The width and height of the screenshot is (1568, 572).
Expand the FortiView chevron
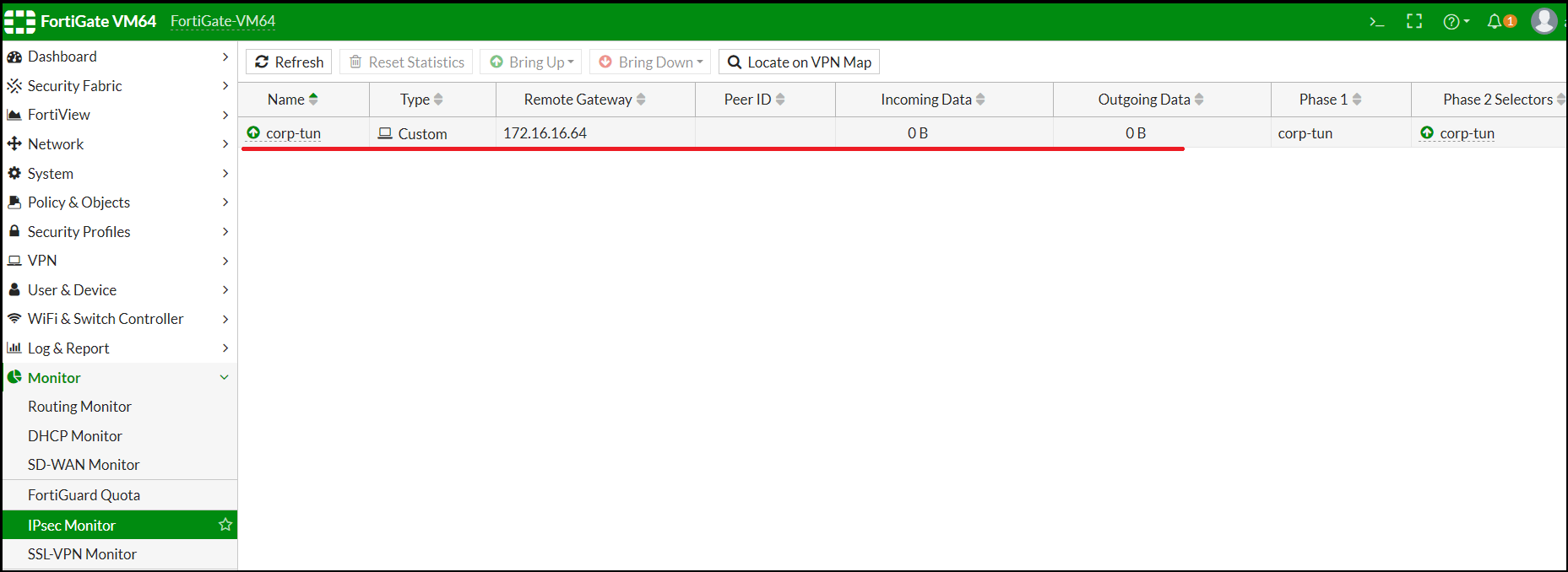(x=225, y=115)
